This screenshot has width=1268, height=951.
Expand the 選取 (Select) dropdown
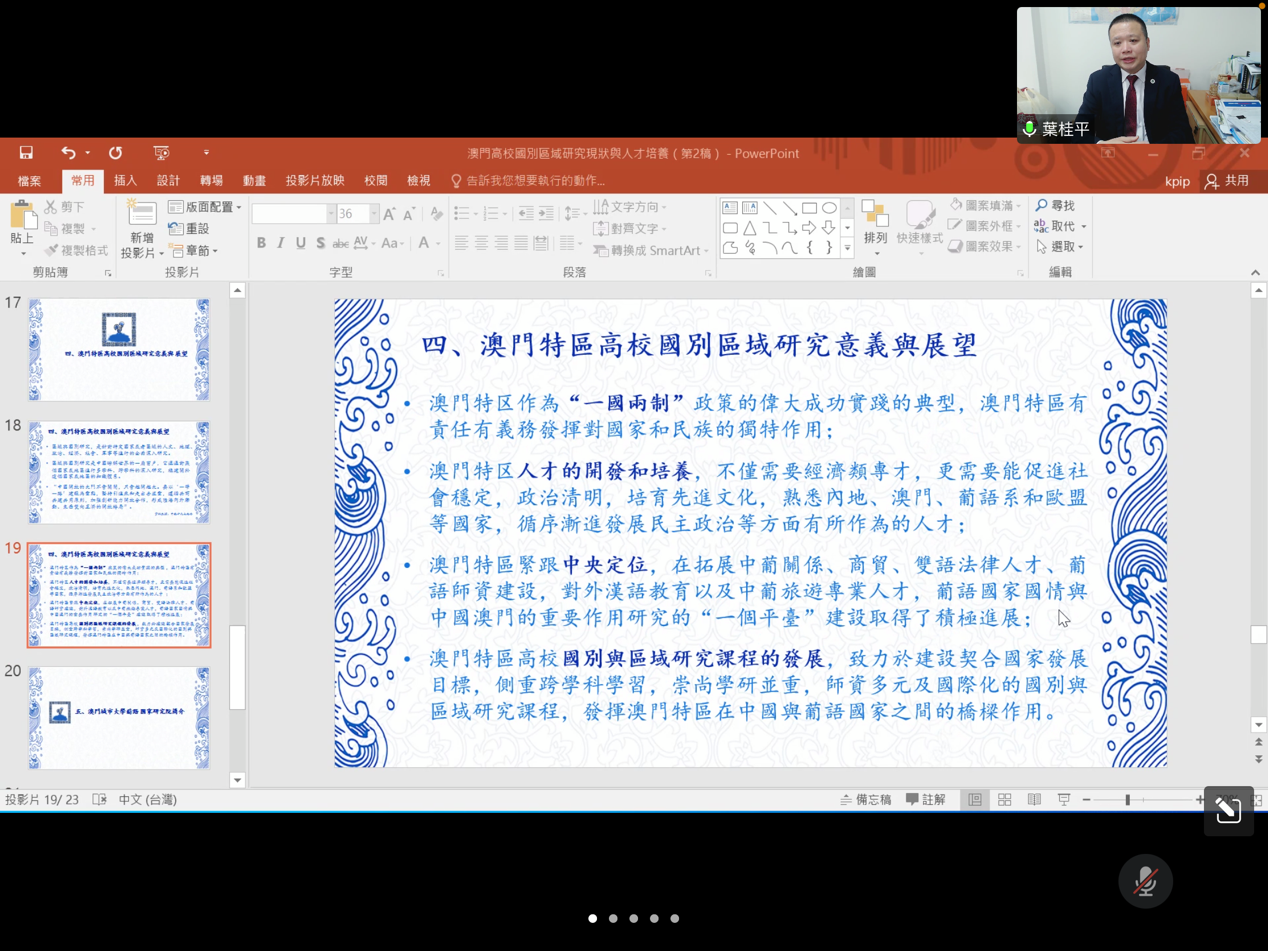coord(1060,247)
